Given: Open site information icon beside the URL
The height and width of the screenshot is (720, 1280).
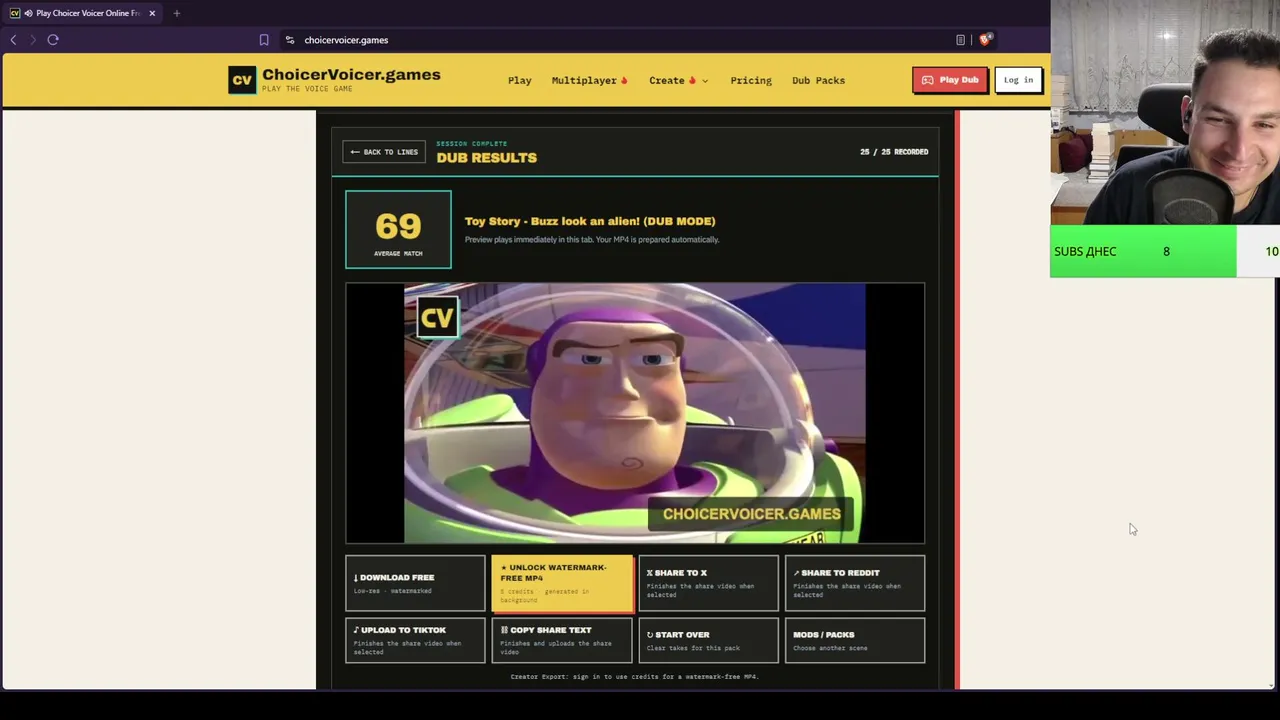Looking at the screenshot, I should (290, 40).
